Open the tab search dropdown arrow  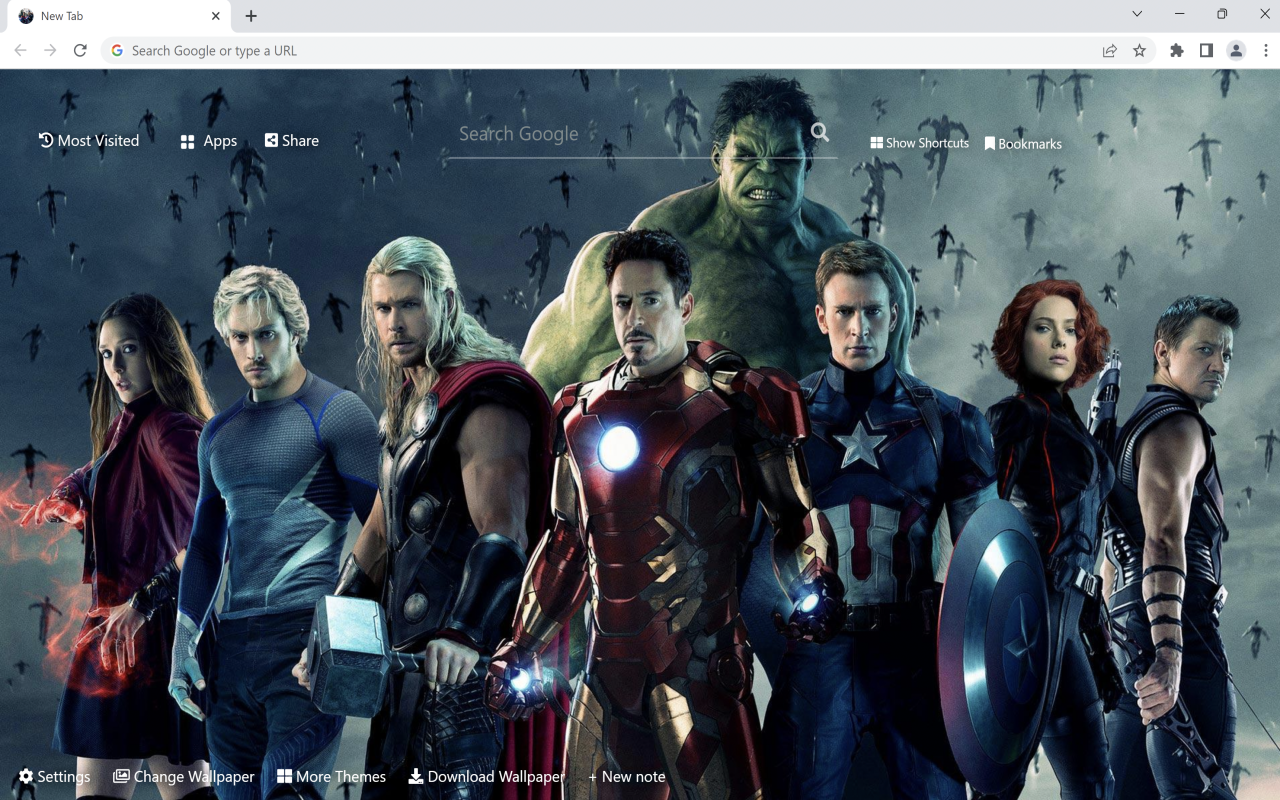(x=1137, y=14)
